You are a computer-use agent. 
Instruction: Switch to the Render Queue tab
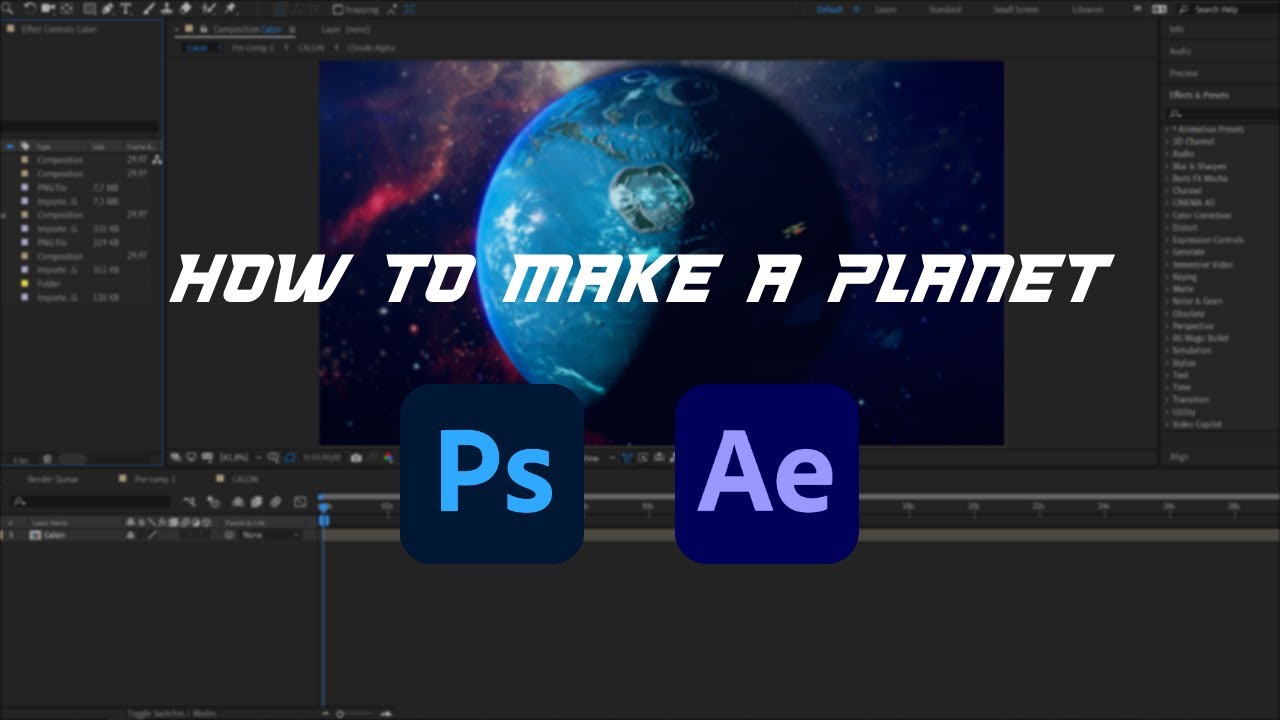click(52, 479)
